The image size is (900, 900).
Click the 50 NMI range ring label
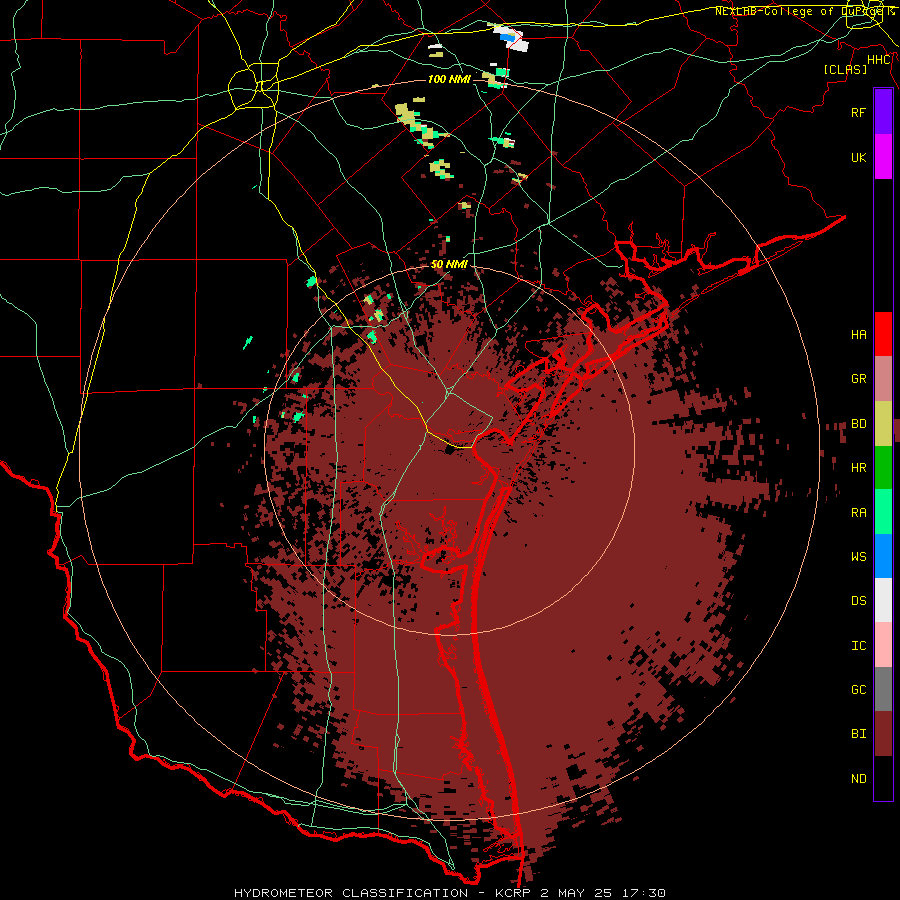point(449,265)
